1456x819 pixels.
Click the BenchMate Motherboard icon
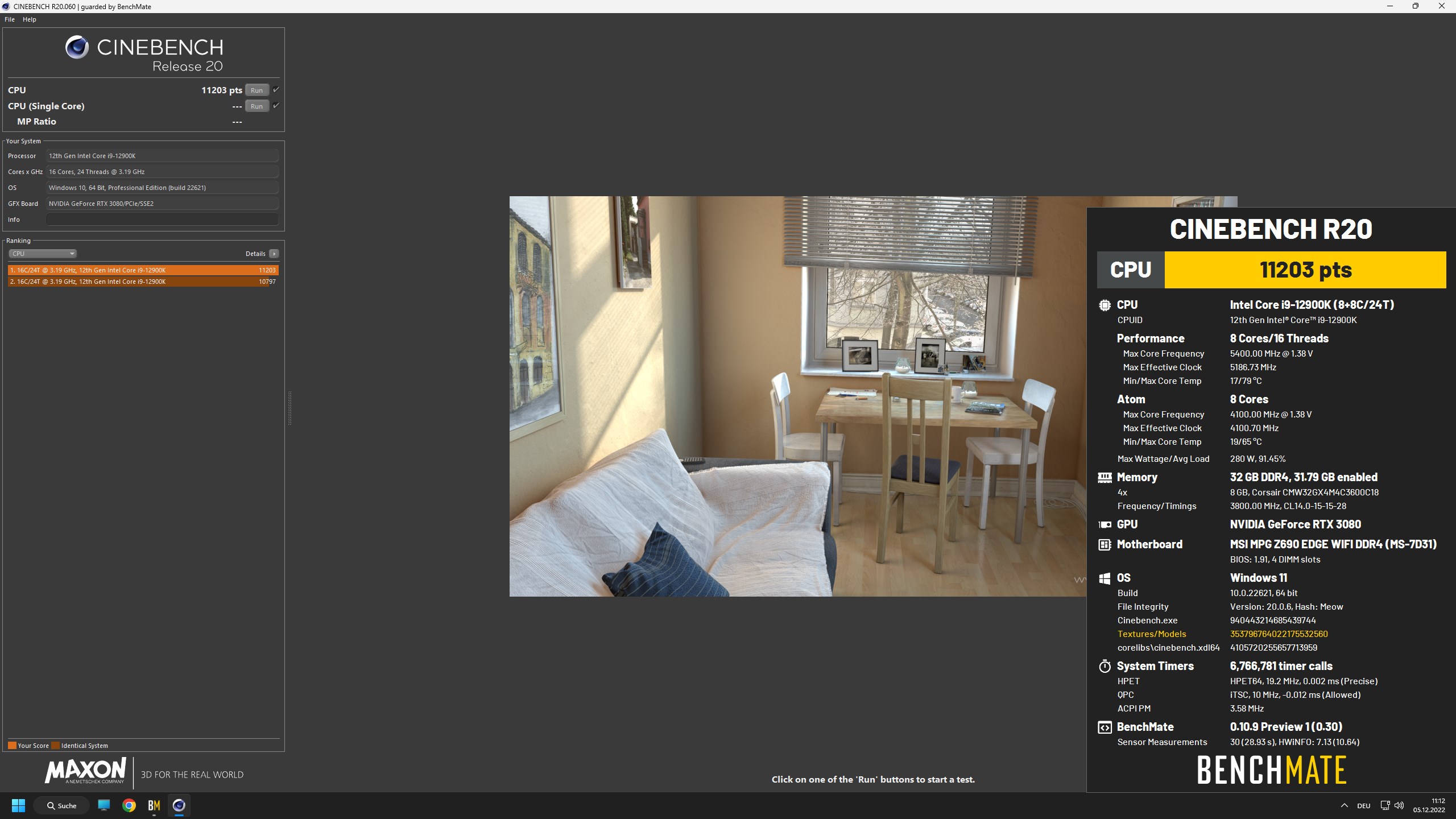pyautogui.click(x=1105, y=545)
